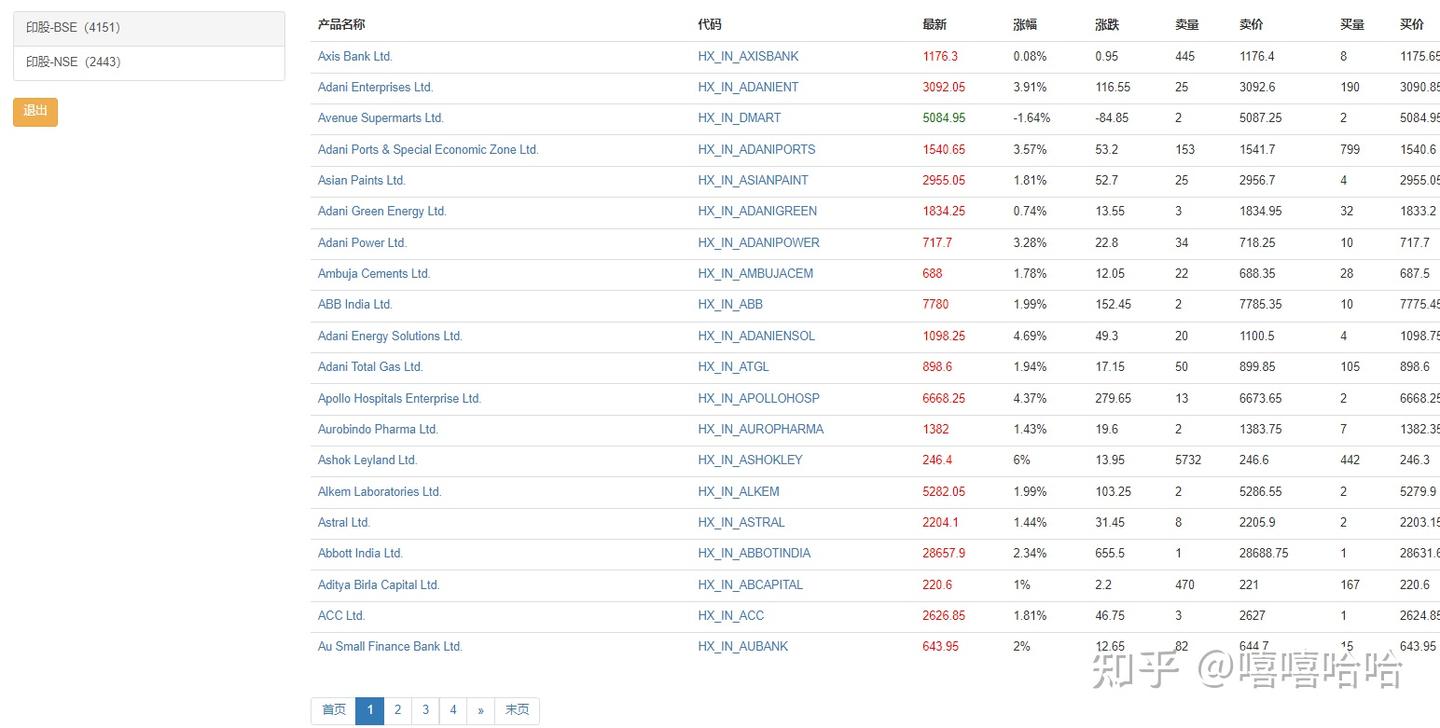This screenshot has width=1440, height=728.
Task: Jump to page 4 in pagination
Action: [453, 710]
